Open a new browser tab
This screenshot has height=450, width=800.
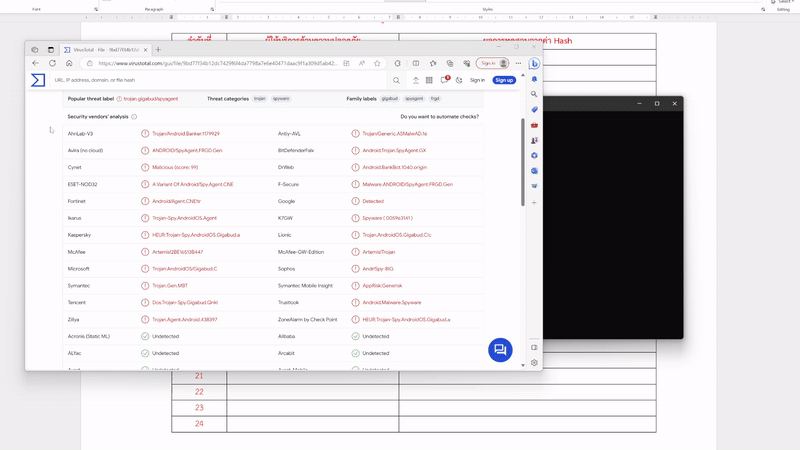click(x=158, y=49)
